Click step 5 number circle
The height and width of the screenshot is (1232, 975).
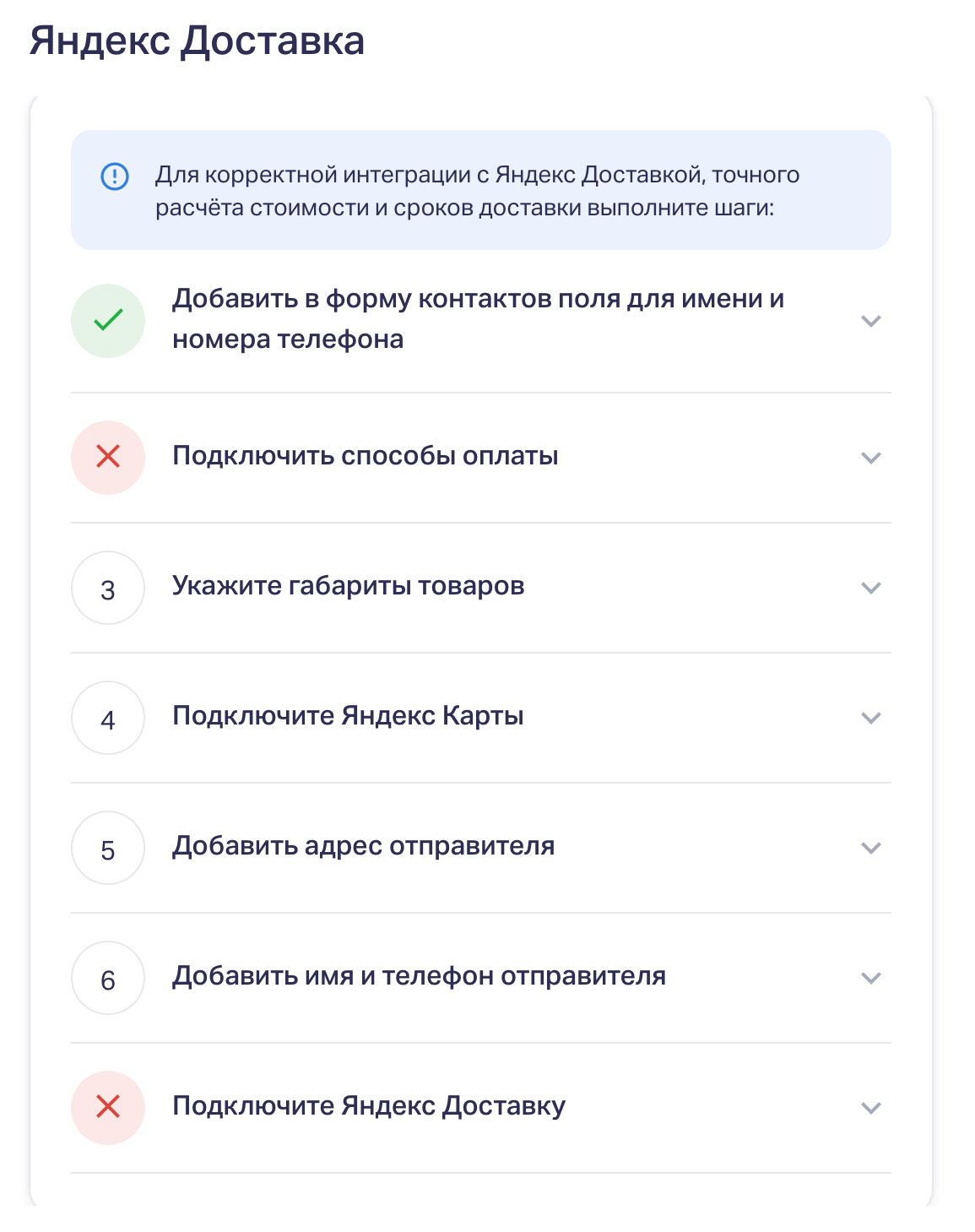click(x=108, y=848)
